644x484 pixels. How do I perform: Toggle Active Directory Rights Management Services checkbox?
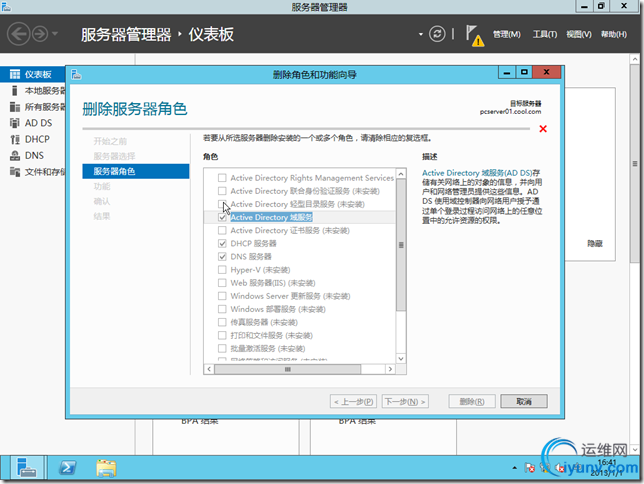[222, 178]
